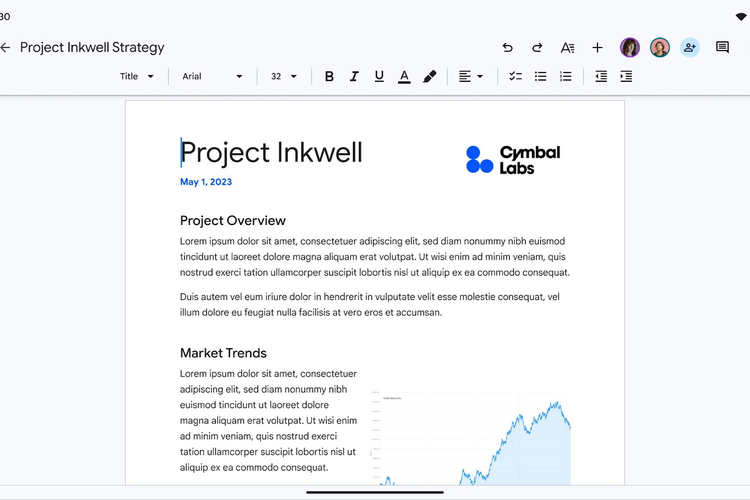The width and height of the screenshot is (750, 500).
Task: Toggle underline formatting
Action: point(379,76)
